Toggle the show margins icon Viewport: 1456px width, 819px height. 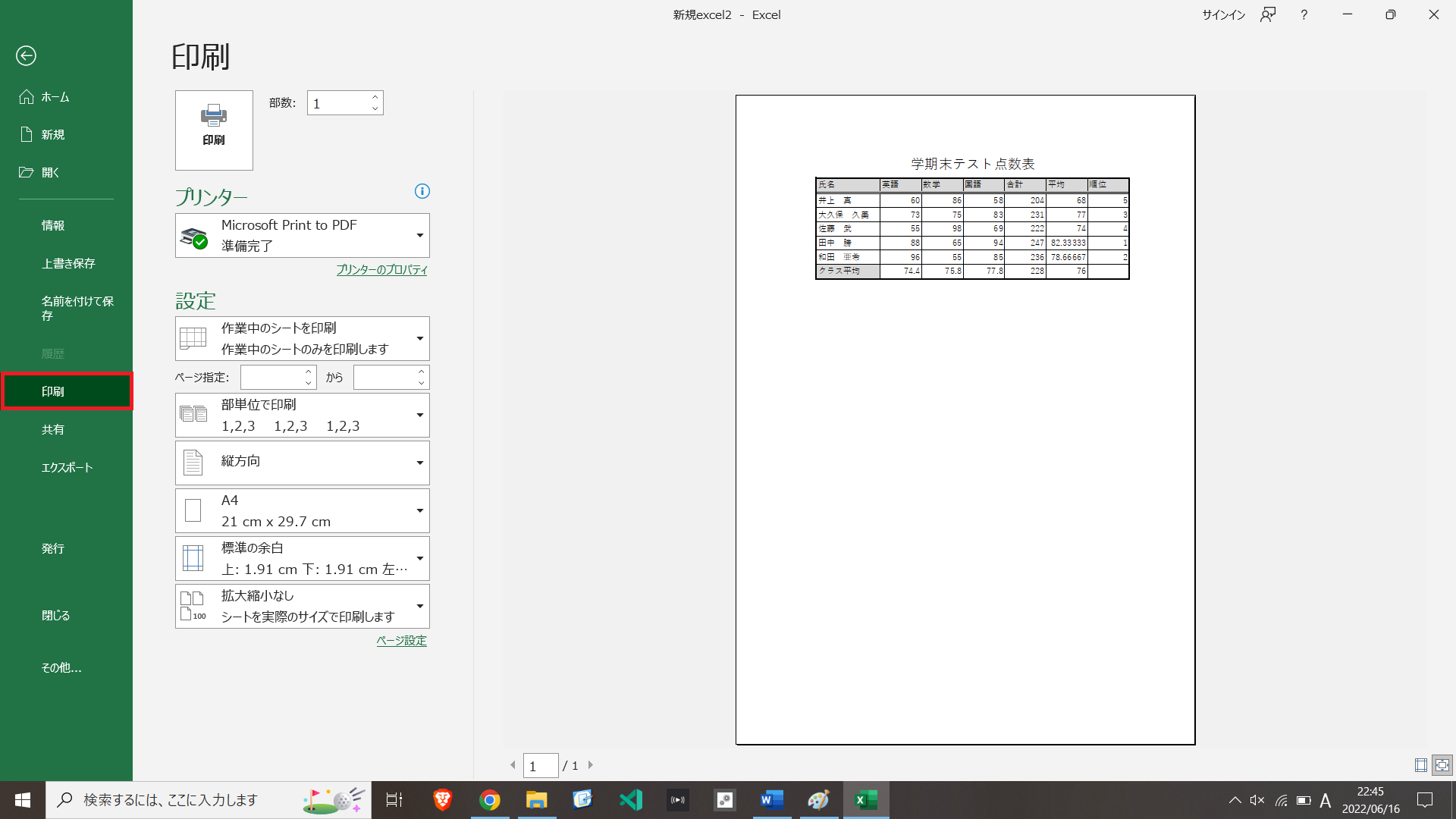coord(1421,765)
